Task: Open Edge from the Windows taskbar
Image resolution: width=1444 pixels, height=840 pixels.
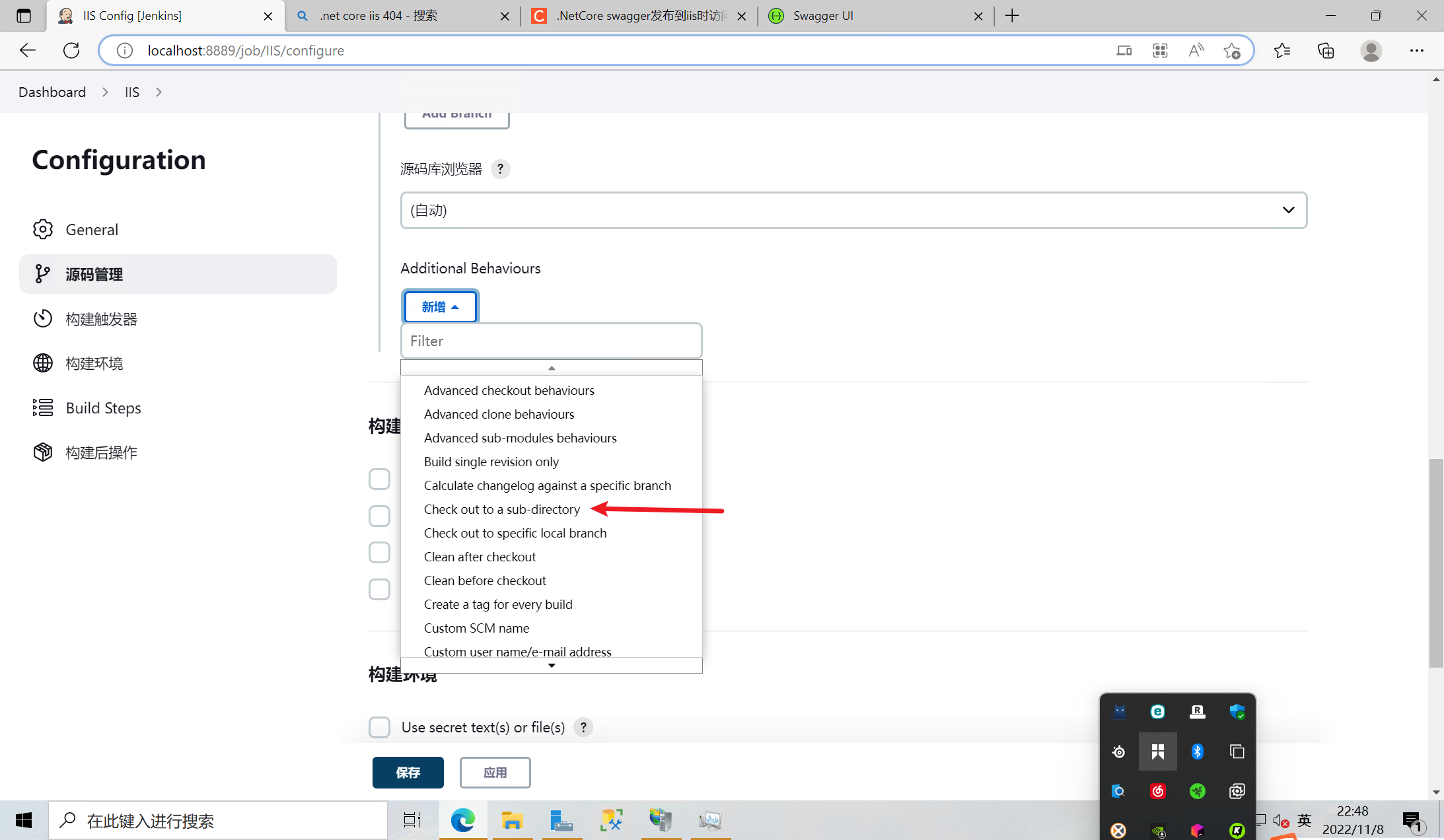Action: tap(462, 820)
